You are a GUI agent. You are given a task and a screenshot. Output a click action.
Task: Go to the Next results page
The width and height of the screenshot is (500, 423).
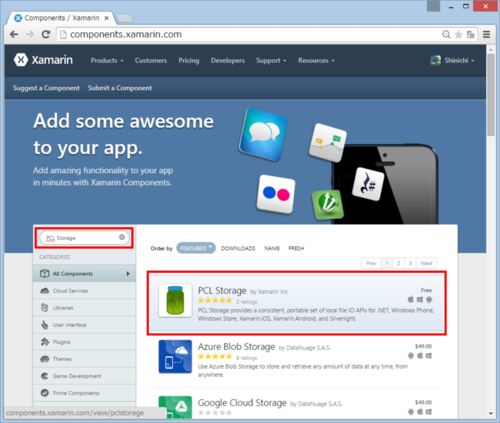click(x=426, y=263)
